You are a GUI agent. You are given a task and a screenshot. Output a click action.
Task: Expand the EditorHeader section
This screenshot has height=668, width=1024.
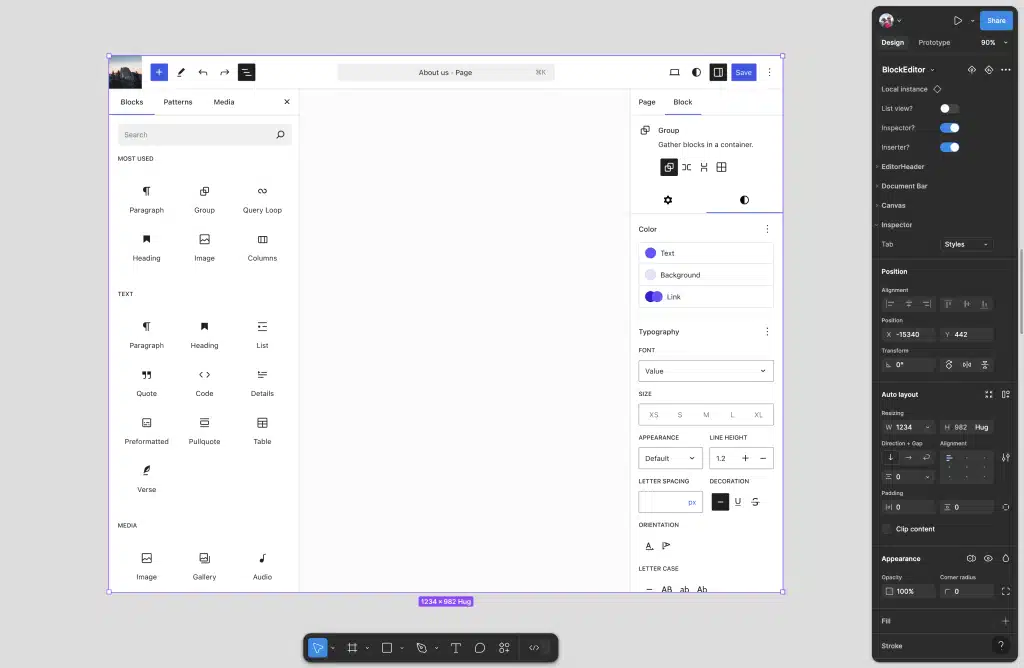(x=902, y=167)
